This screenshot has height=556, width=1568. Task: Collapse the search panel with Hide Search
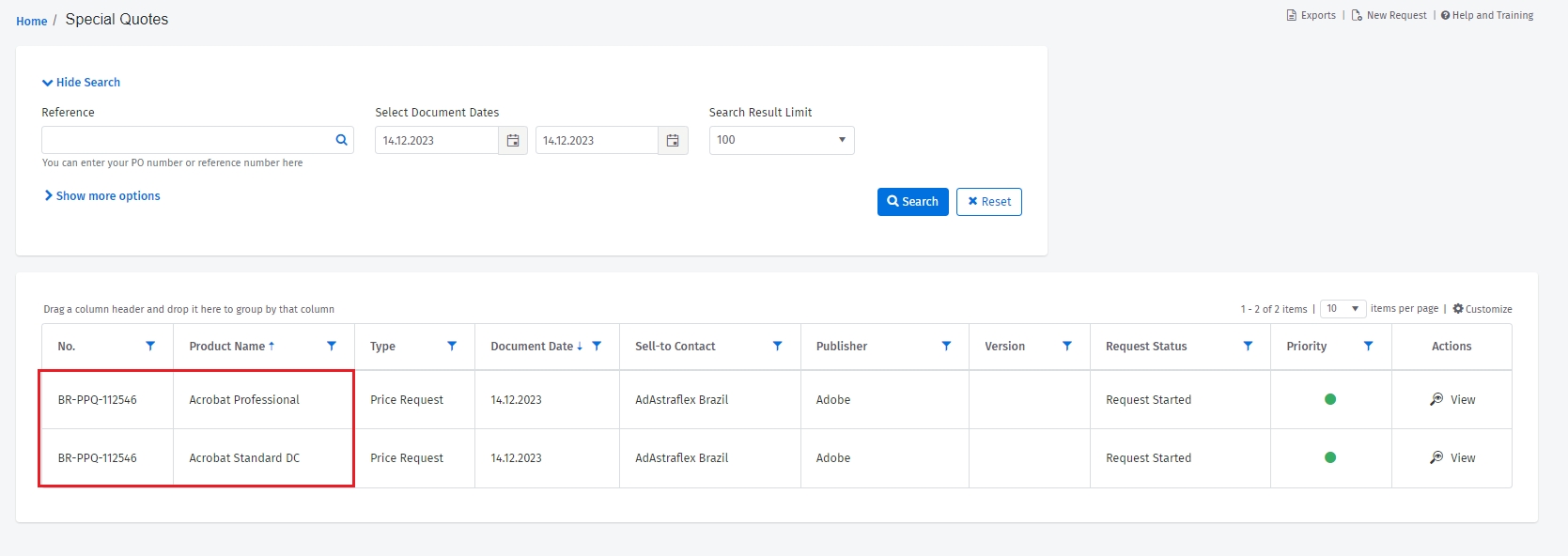point(82,83)
